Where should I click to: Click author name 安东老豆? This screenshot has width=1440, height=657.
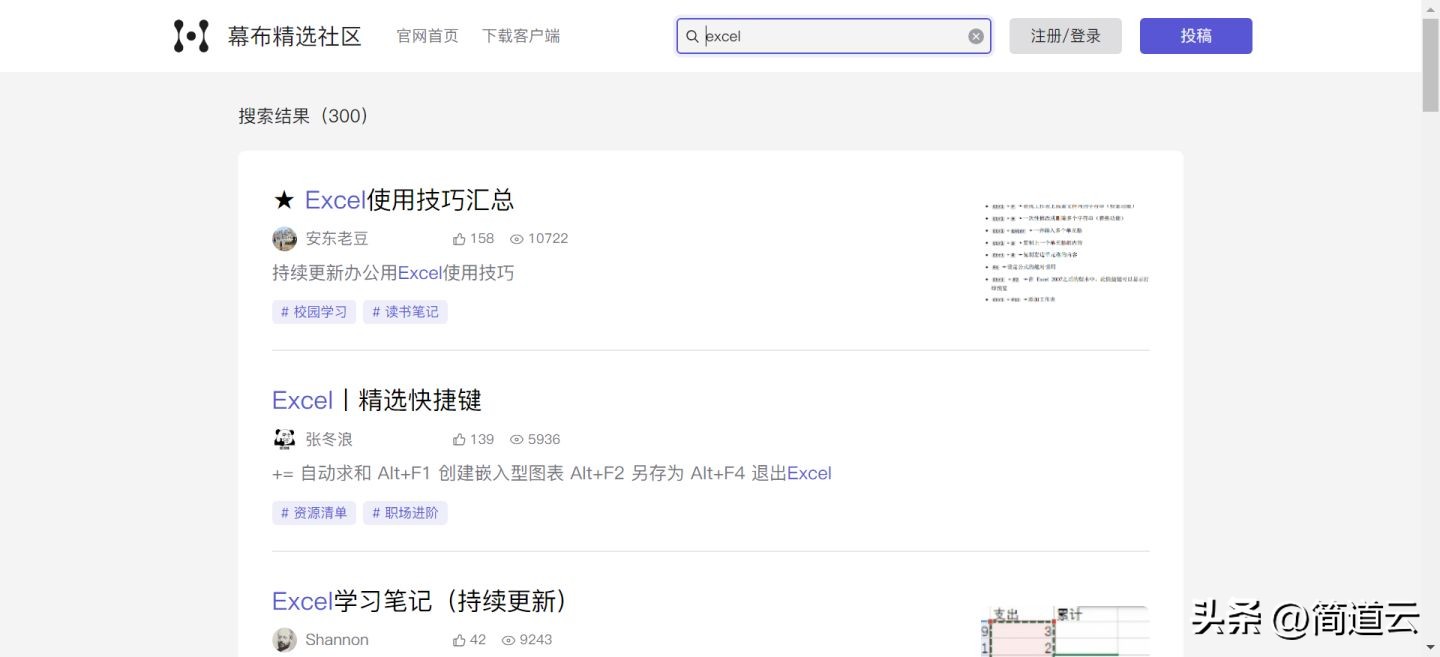337,238
